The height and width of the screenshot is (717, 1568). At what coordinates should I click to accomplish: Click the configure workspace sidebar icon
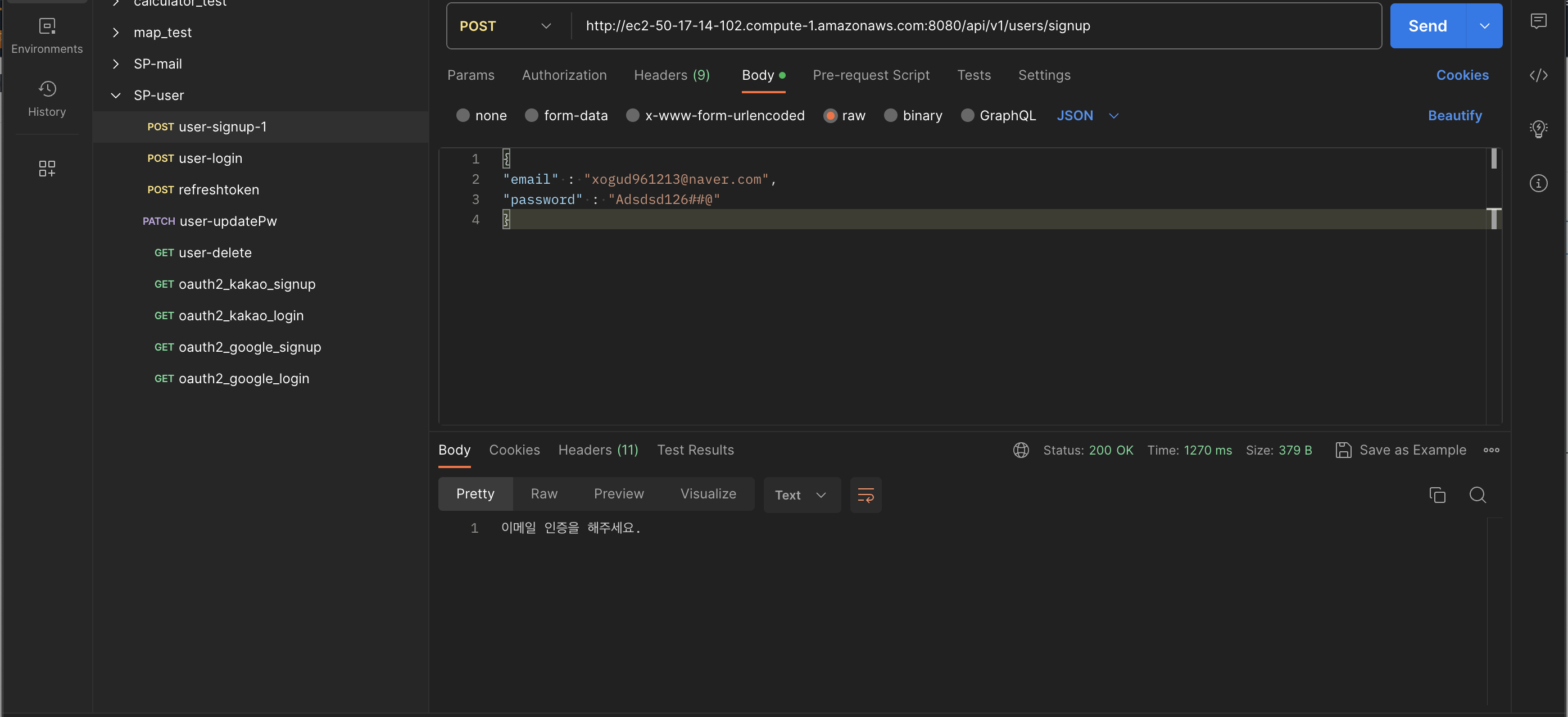47,169
